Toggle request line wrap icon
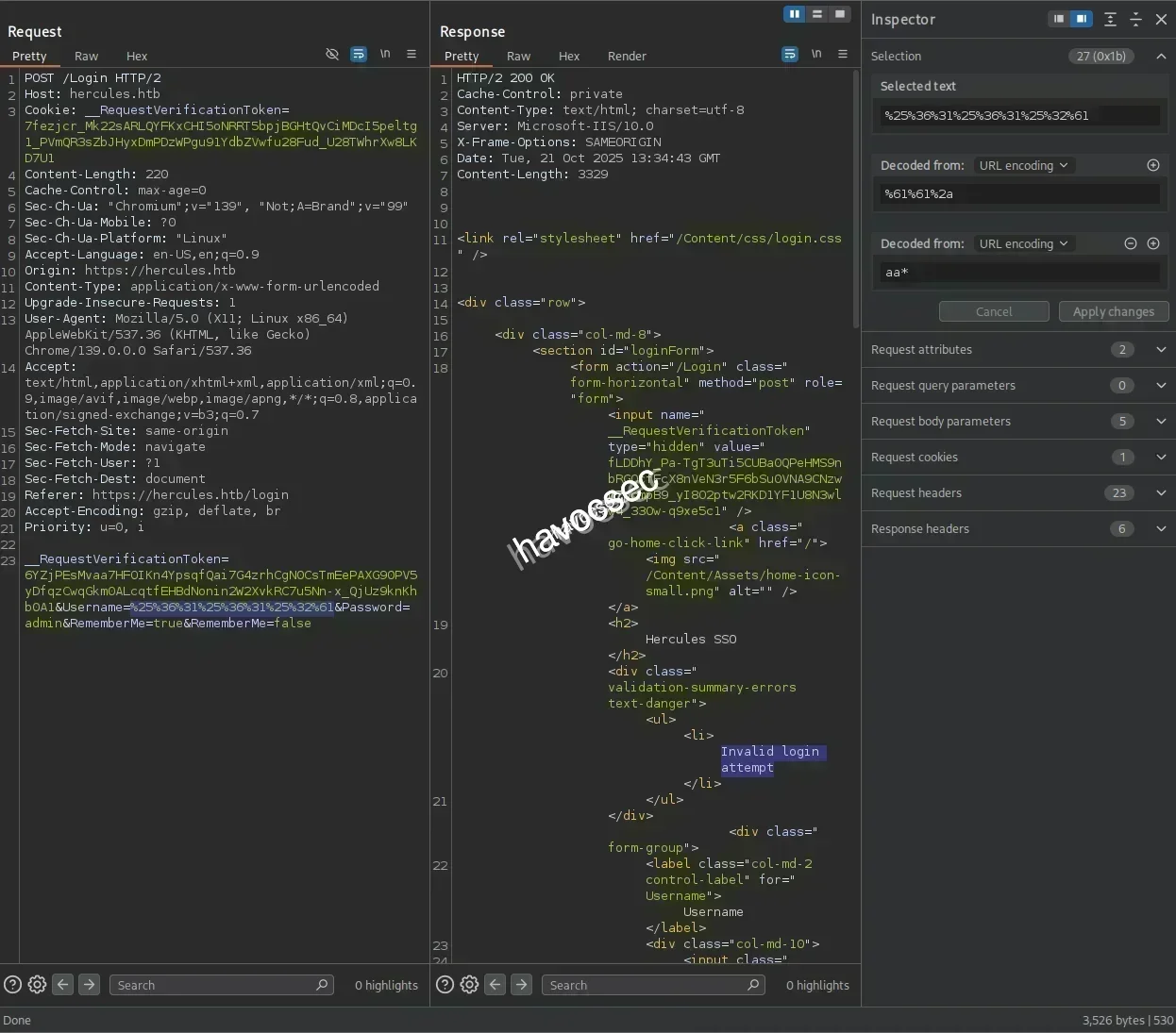Viewport: 1176px width, 1033px height. coord(358,55)
